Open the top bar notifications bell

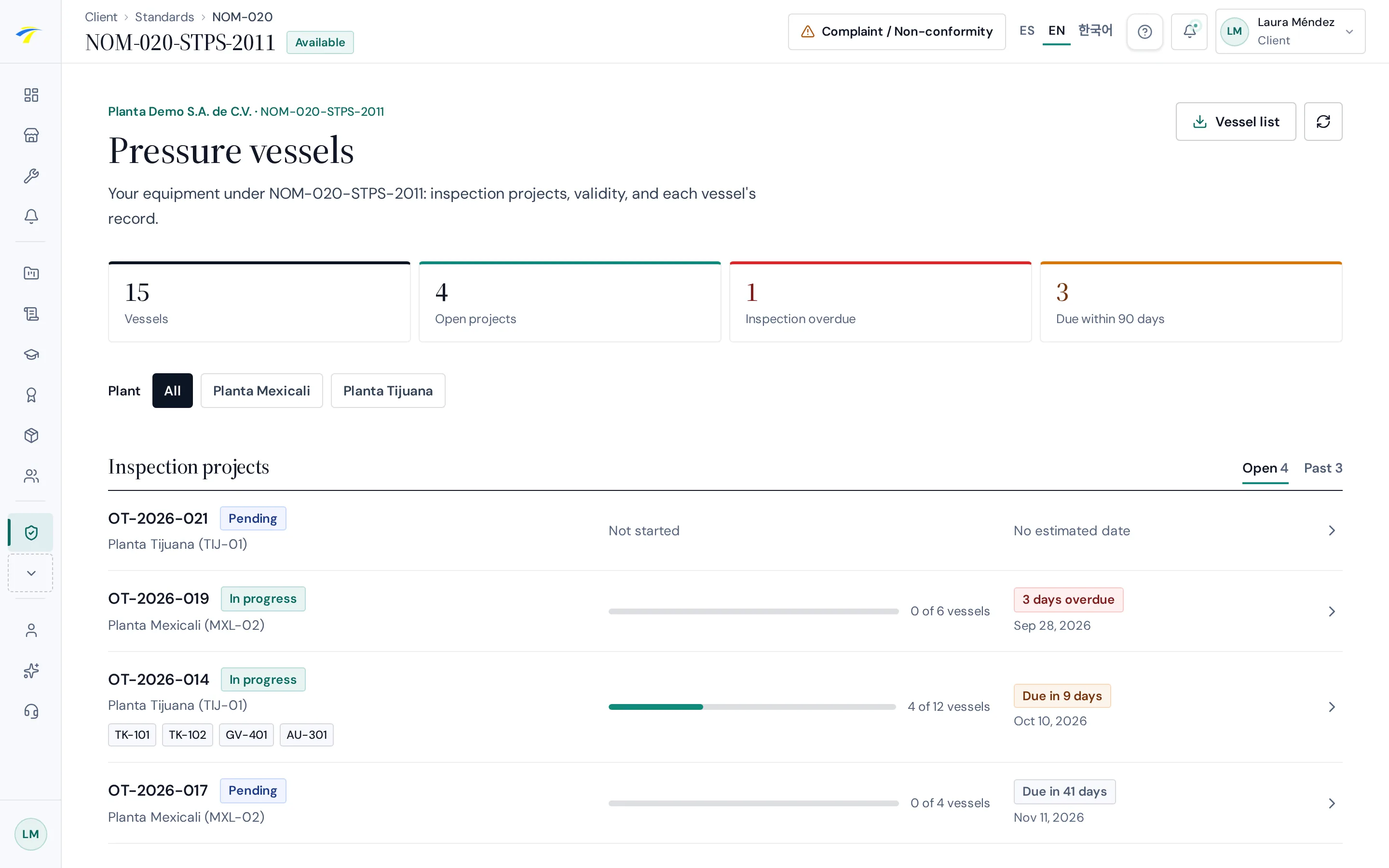point(1189,31)
